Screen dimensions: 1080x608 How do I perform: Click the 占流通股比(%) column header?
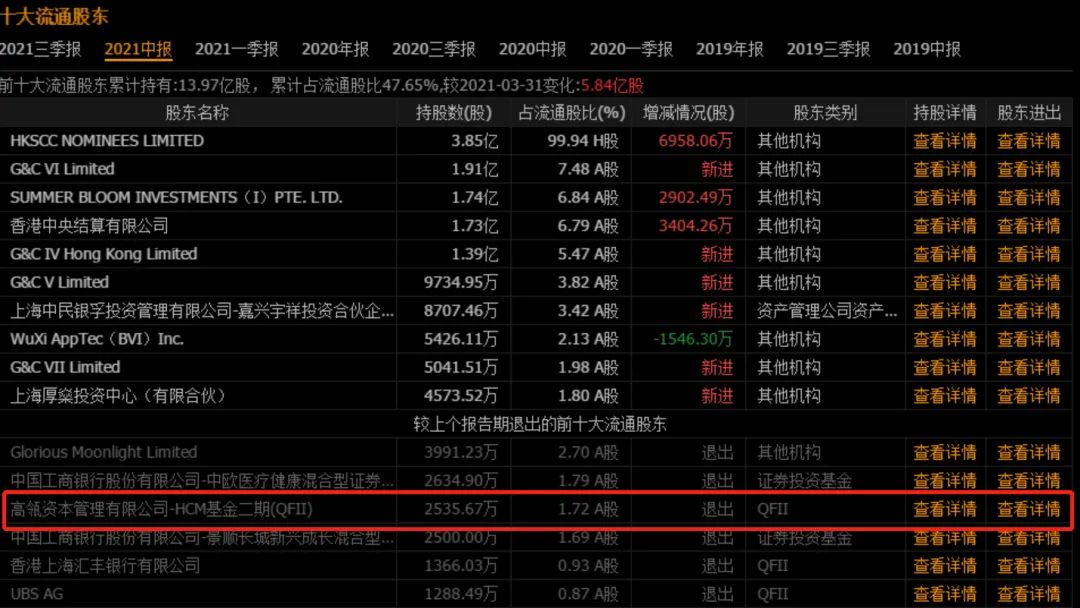point(571,113)
